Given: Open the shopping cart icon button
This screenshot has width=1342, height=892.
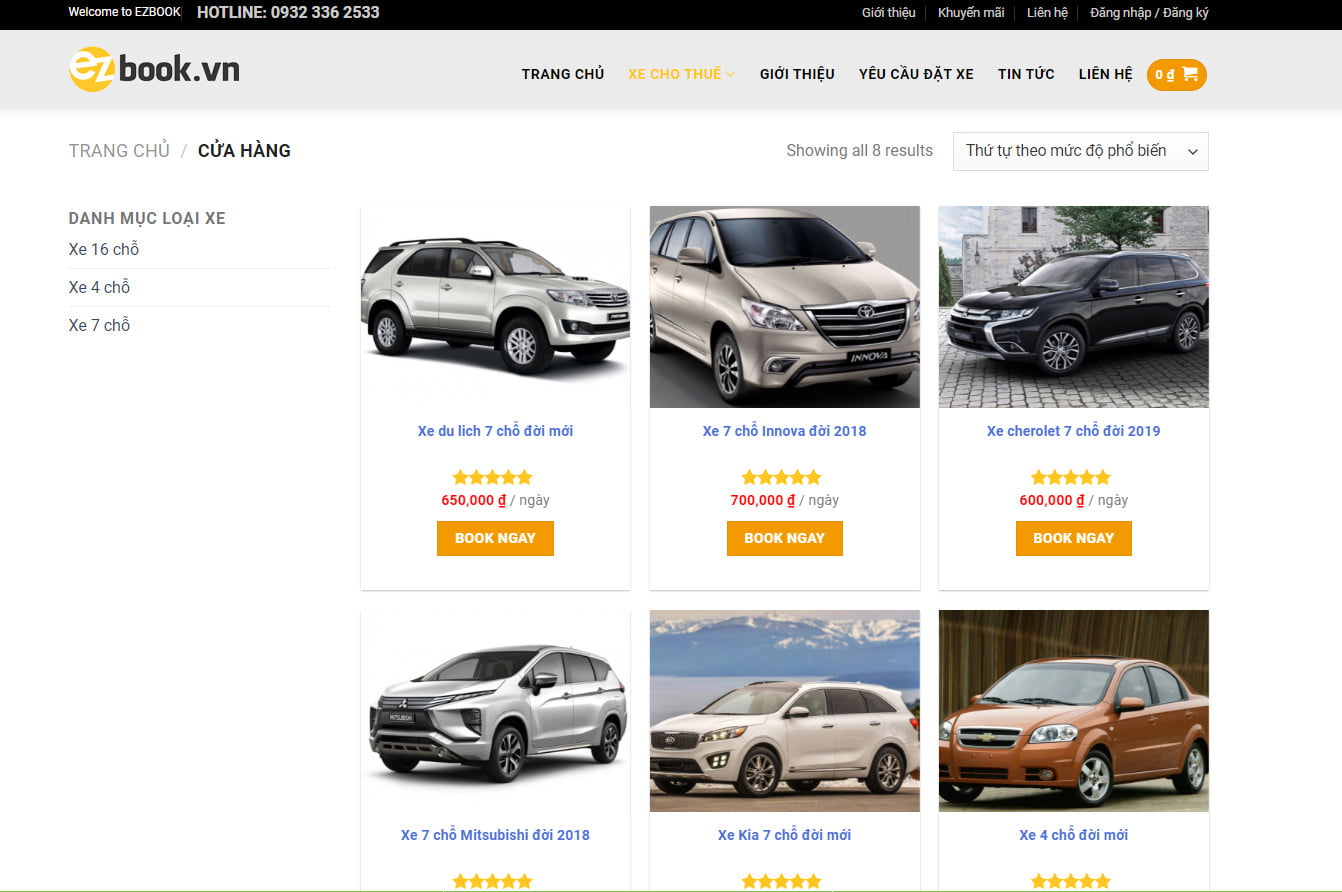Looking at the screenshot, I should click(1176, 75).
